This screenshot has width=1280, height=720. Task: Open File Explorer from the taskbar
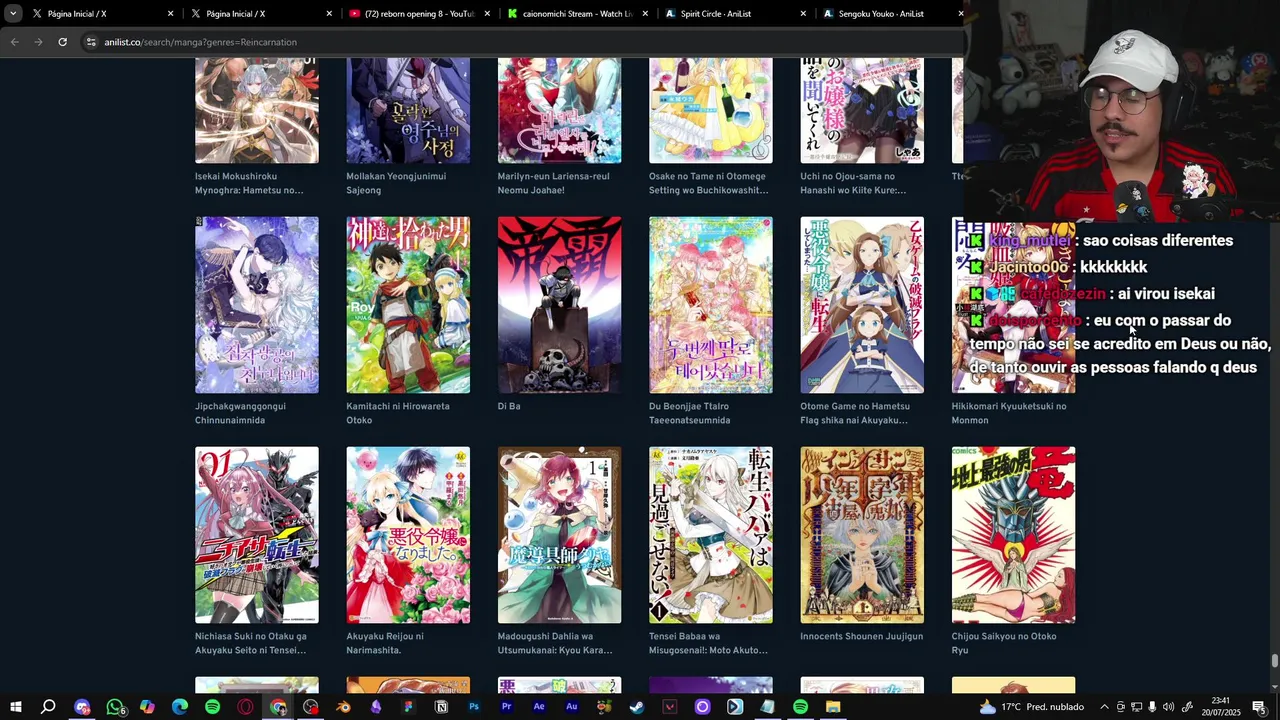833,707
